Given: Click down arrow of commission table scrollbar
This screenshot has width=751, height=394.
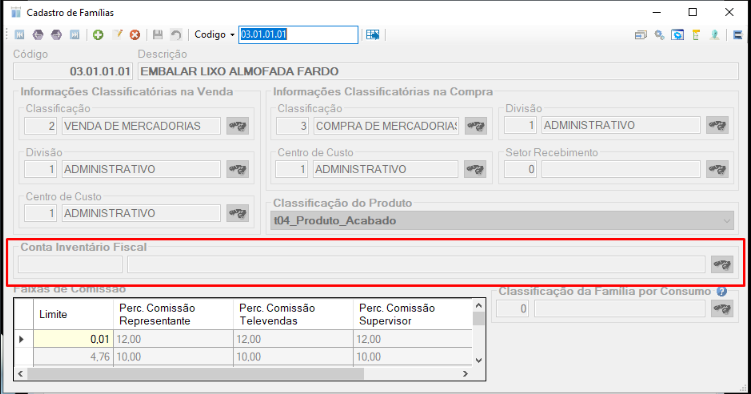Looking at the screenshot, I should [478, 360].
